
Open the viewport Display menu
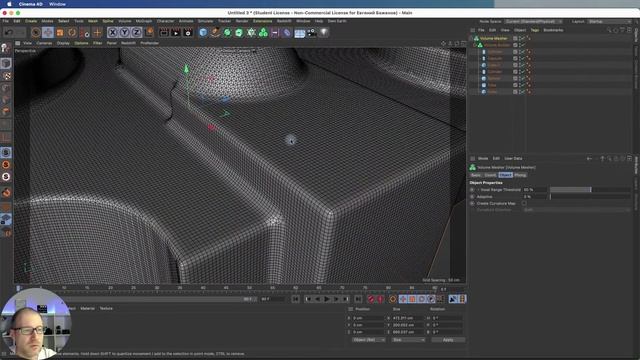(x=63, y=43)
